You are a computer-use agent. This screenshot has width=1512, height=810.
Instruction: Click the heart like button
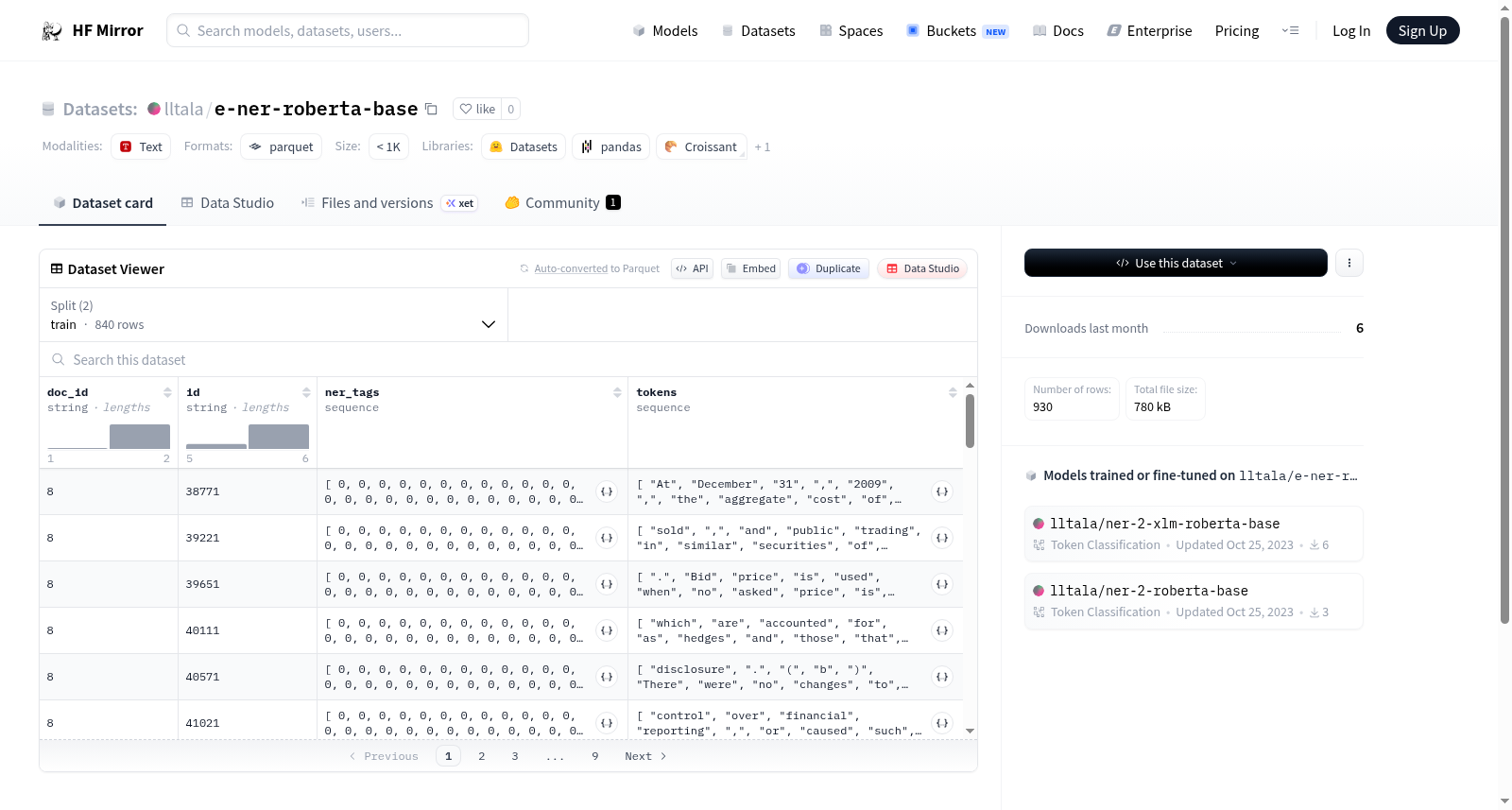pyautogui.click(x=477, y=109)
